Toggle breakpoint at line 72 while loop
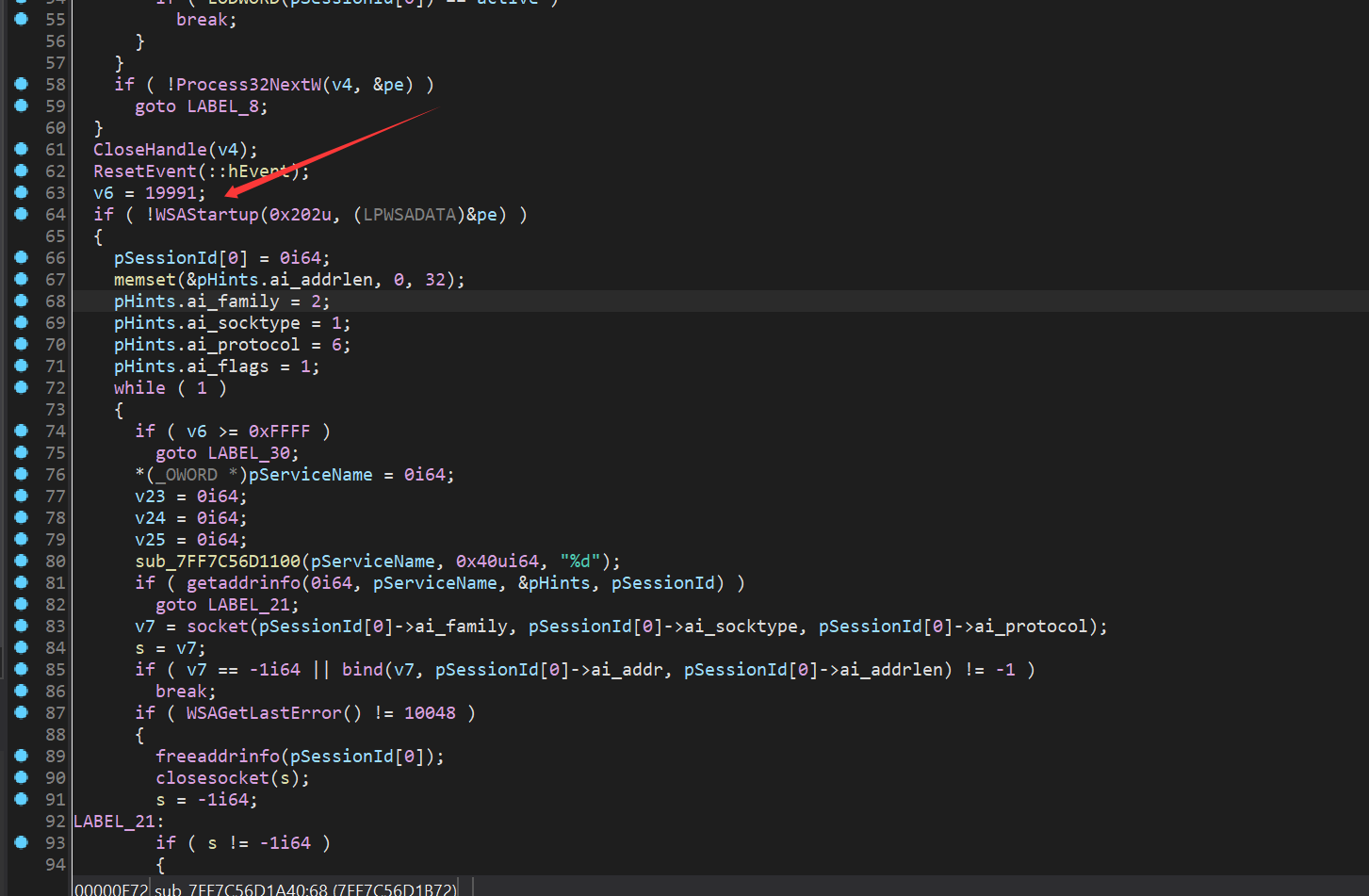 click(21, 387)
